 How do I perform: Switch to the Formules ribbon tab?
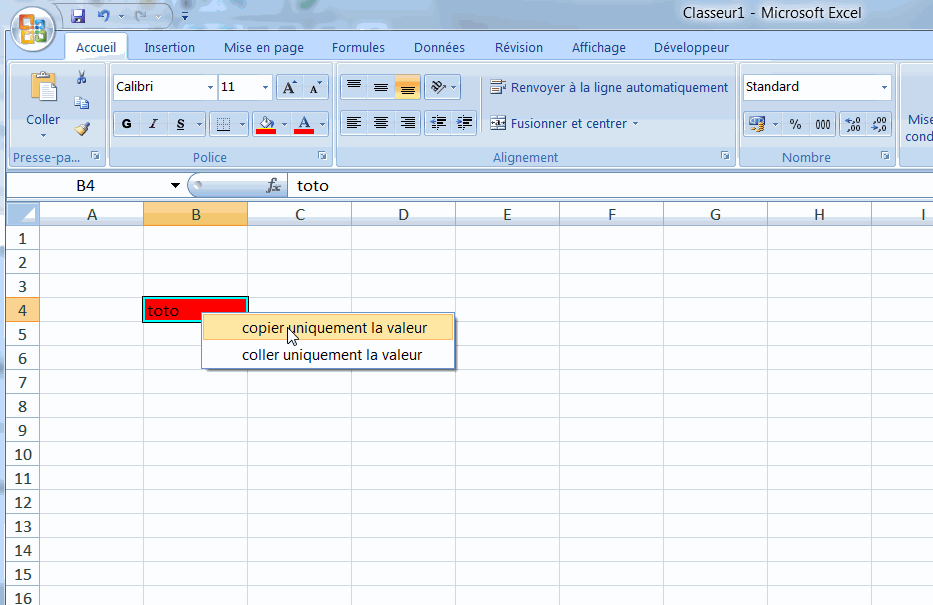tap(358, 47)
